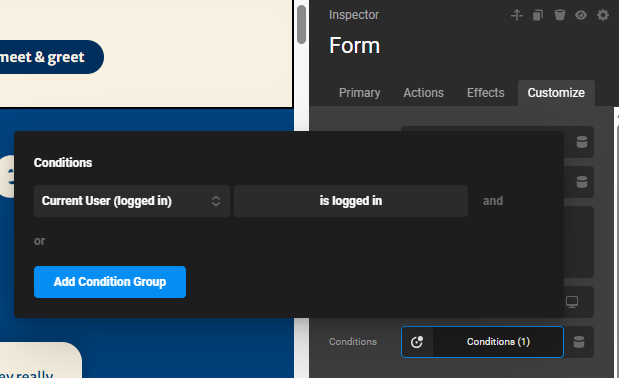Toggle Form visibility with eye icon

[581, 15]
